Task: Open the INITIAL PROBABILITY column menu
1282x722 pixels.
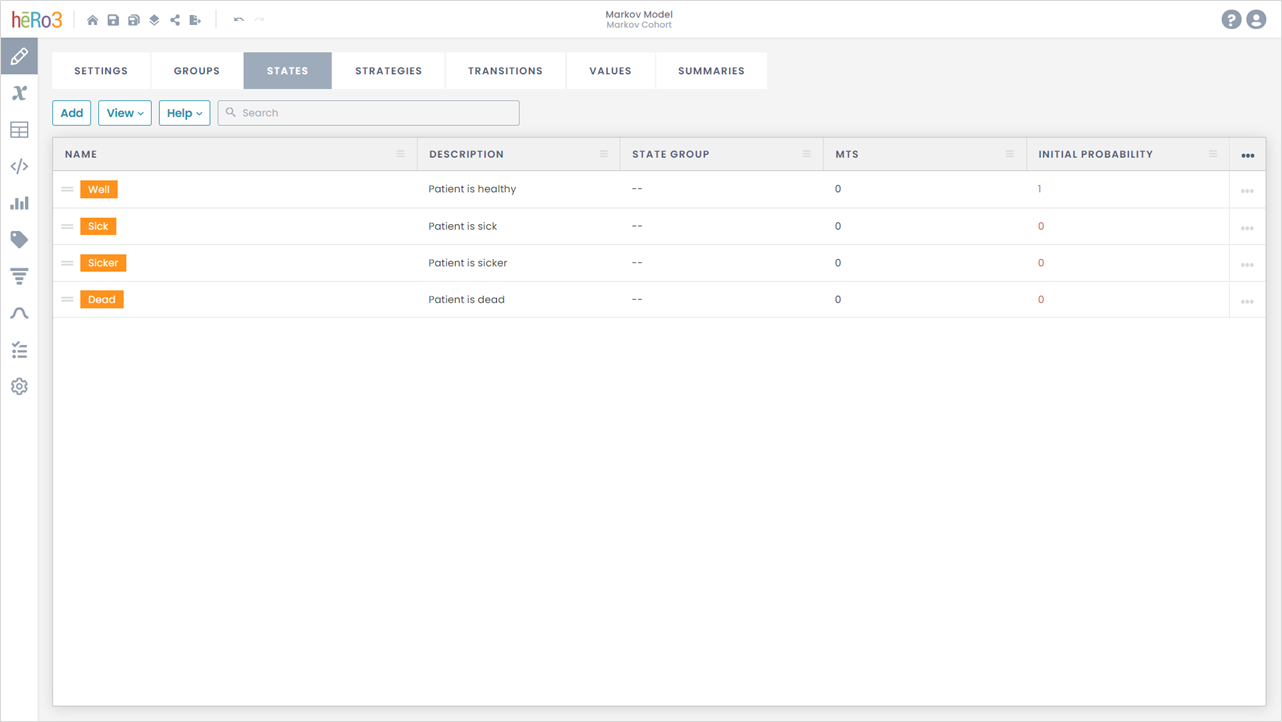Action: tap(1212, 154)
